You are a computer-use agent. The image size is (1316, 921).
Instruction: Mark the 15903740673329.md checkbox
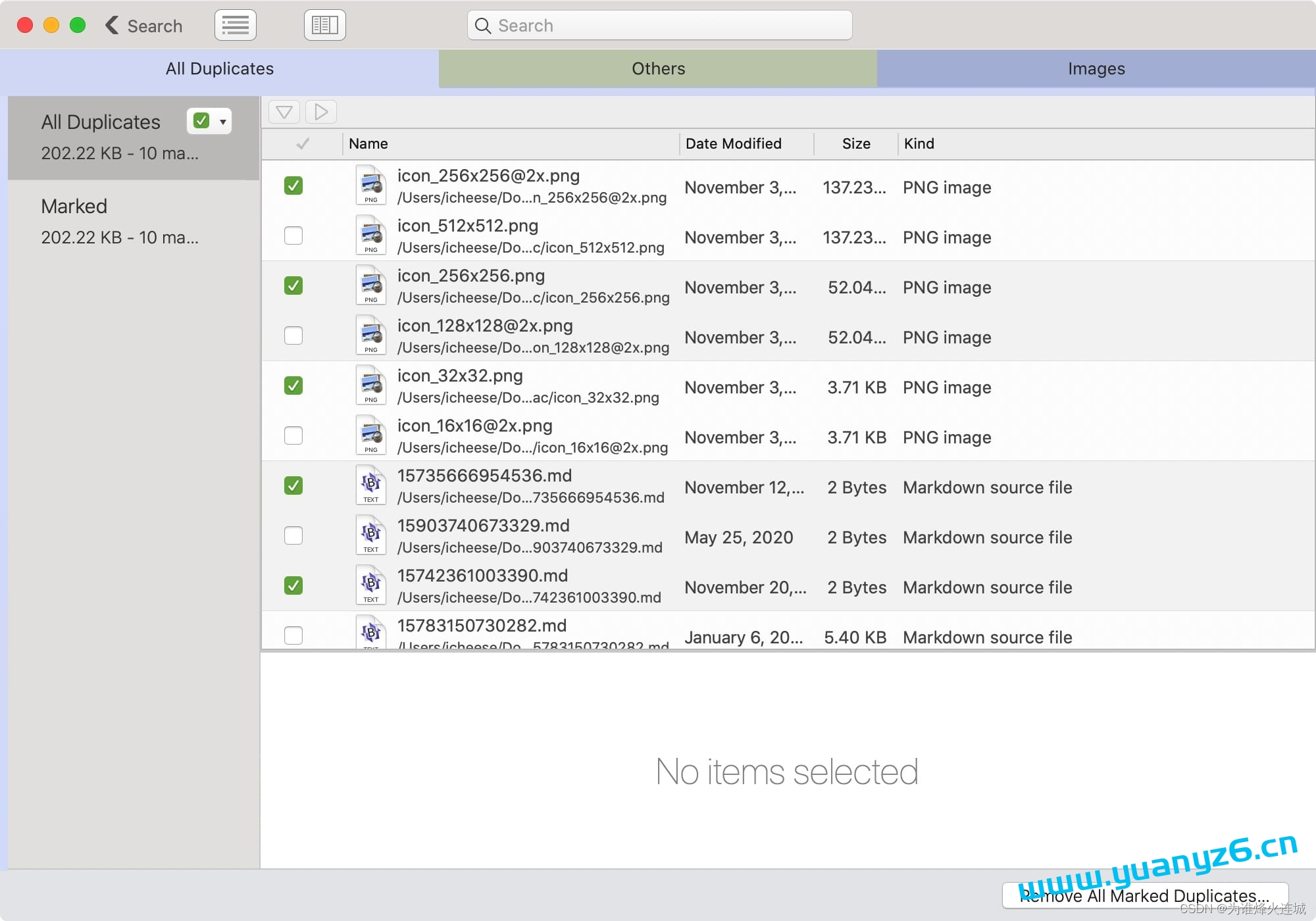click(293, 536)
